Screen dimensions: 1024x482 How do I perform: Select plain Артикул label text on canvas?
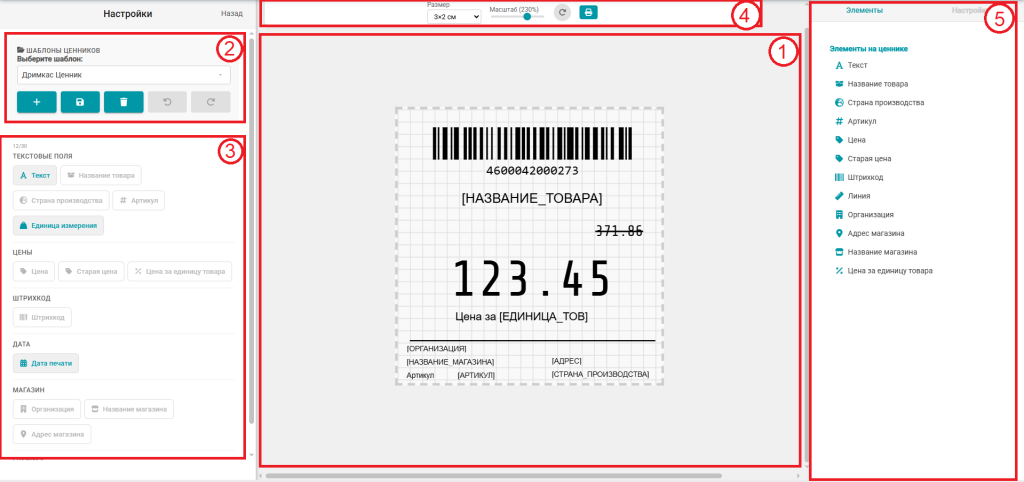pos(420,376)
